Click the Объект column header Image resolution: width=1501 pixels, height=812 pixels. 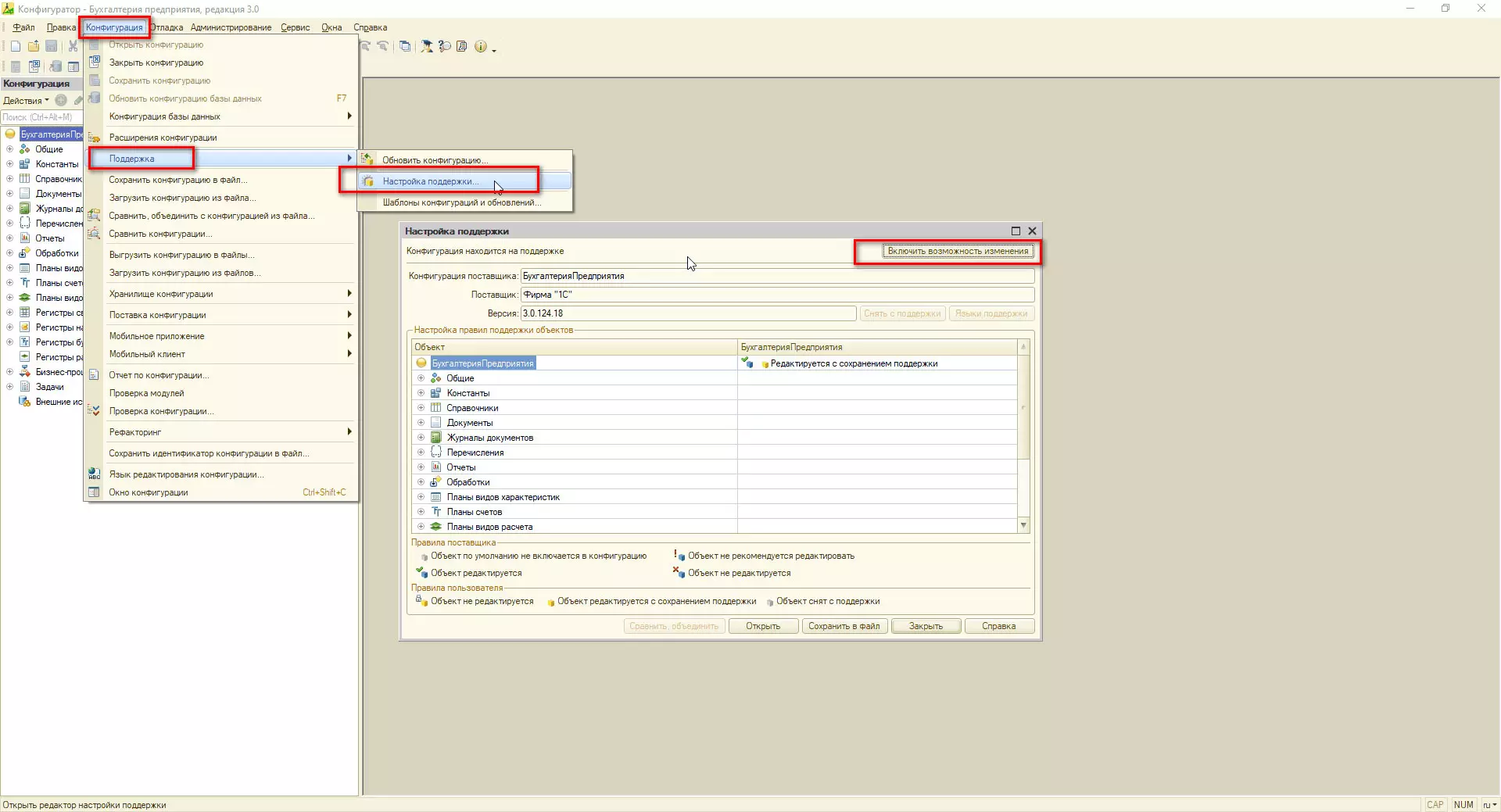point(575,347)
